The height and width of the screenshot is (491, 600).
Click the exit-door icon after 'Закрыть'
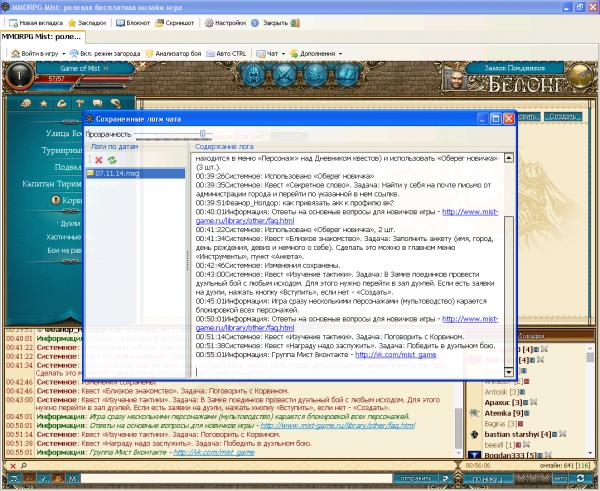(295, 23)
